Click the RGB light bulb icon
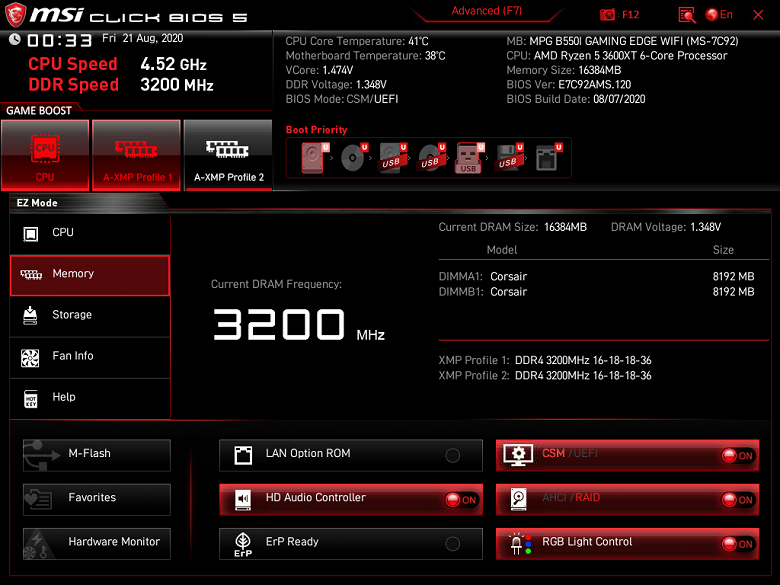The height and width of the screenshot is (585, 780). [520, 544]
